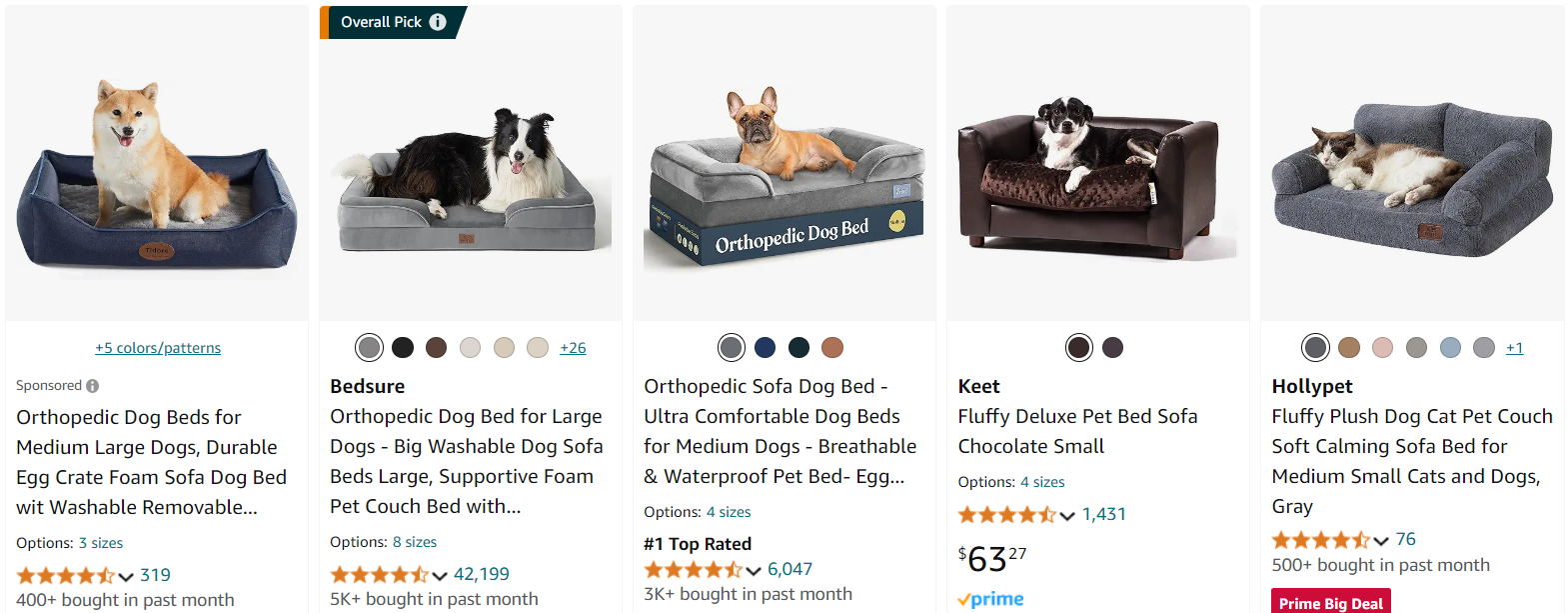Expand the rating chevron next to 1,431
The width and height of the screenshot is (1568, 613).
click(x=1067, y=516)
